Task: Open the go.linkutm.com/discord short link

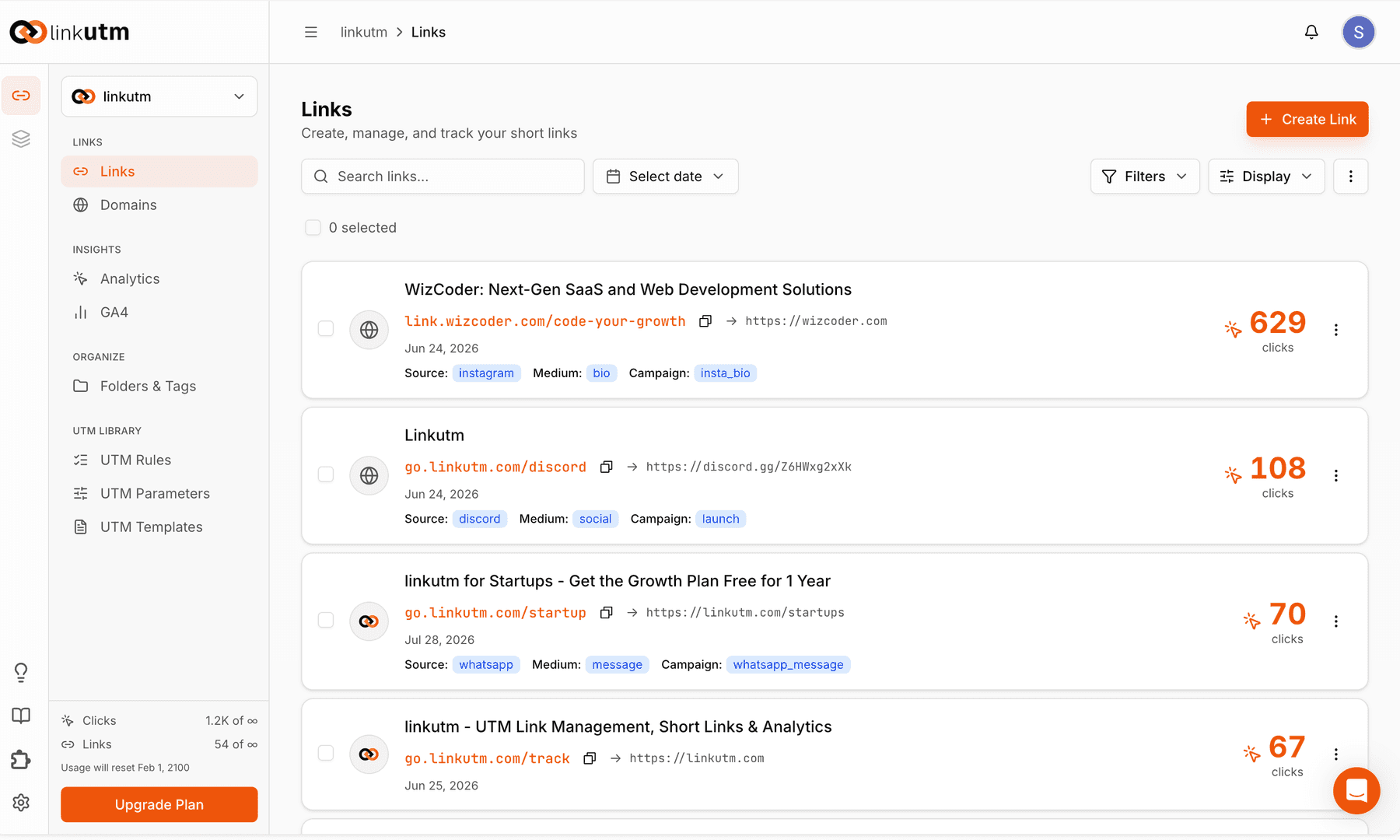Action: click(495, 467)
